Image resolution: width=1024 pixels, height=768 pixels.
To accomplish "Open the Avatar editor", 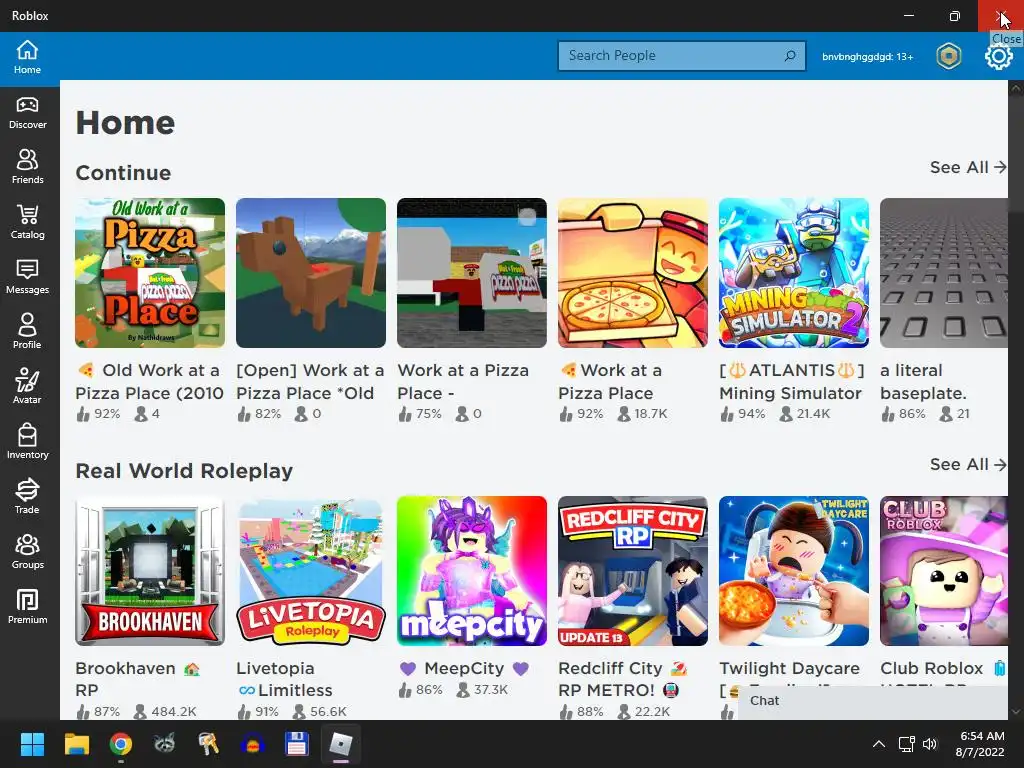I will coord(27,387).
